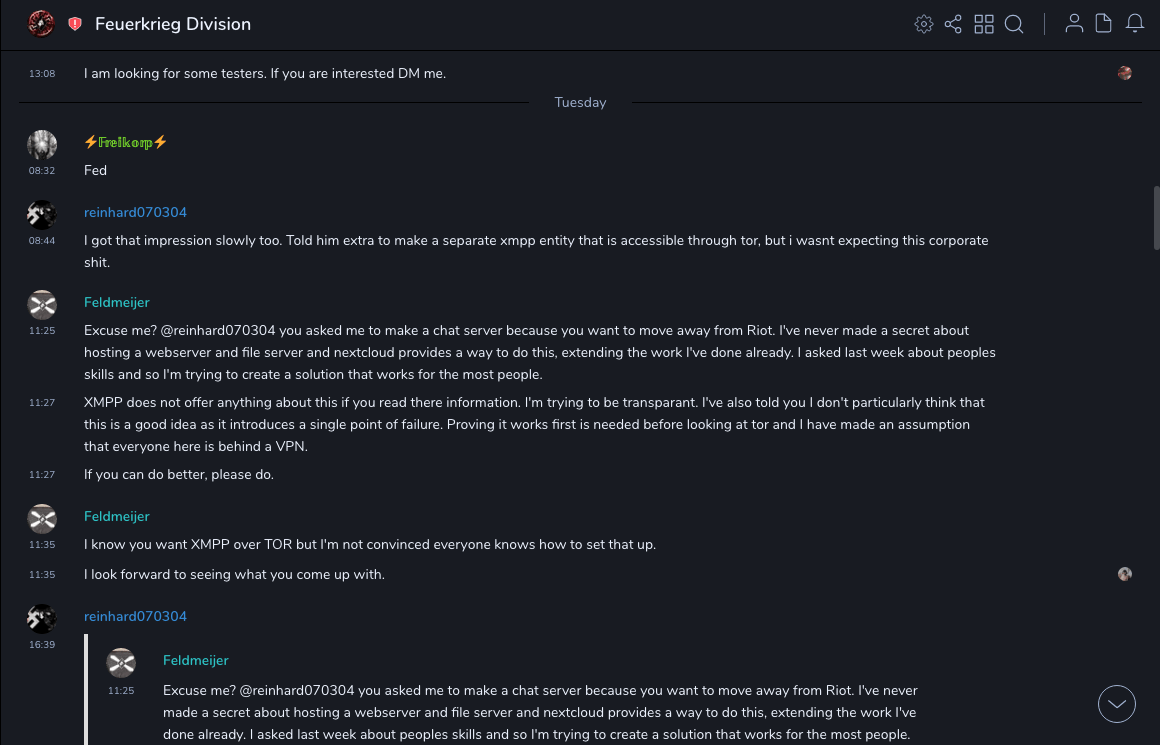This screenshot has width=1160, height=745.
Task: Click the room avatar in the header
Action: [41, 24]
